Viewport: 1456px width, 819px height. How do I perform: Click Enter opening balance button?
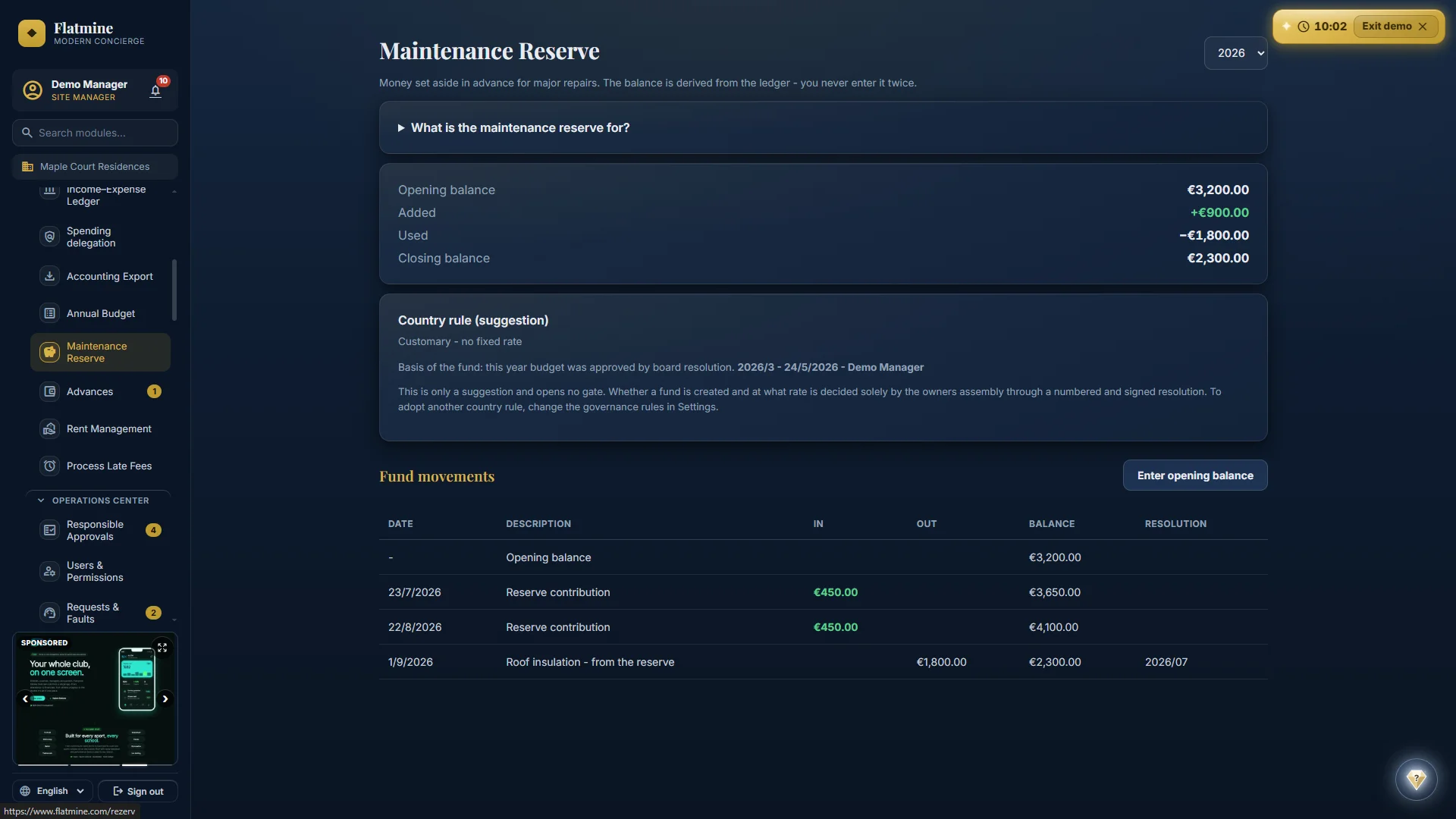(x=1195, y=475)
